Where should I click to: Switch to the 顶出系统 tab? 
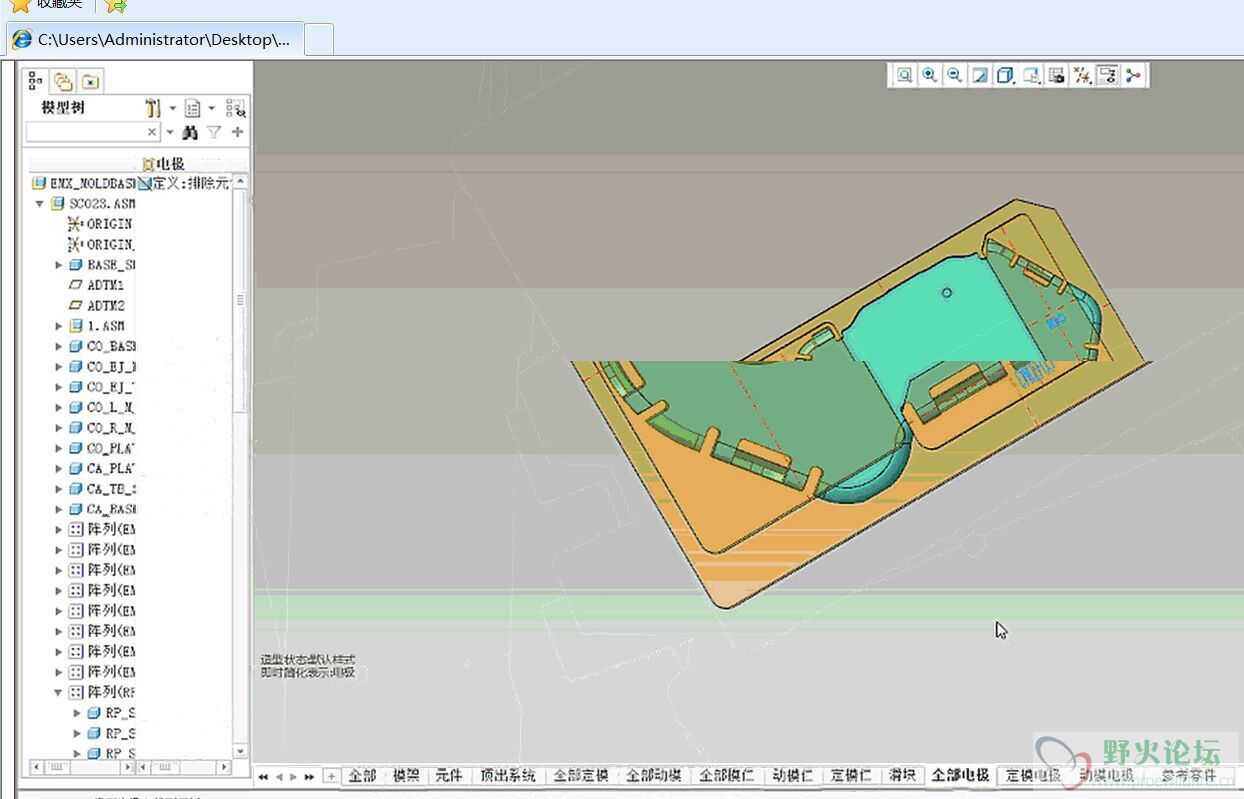click(x=508, y=776)
